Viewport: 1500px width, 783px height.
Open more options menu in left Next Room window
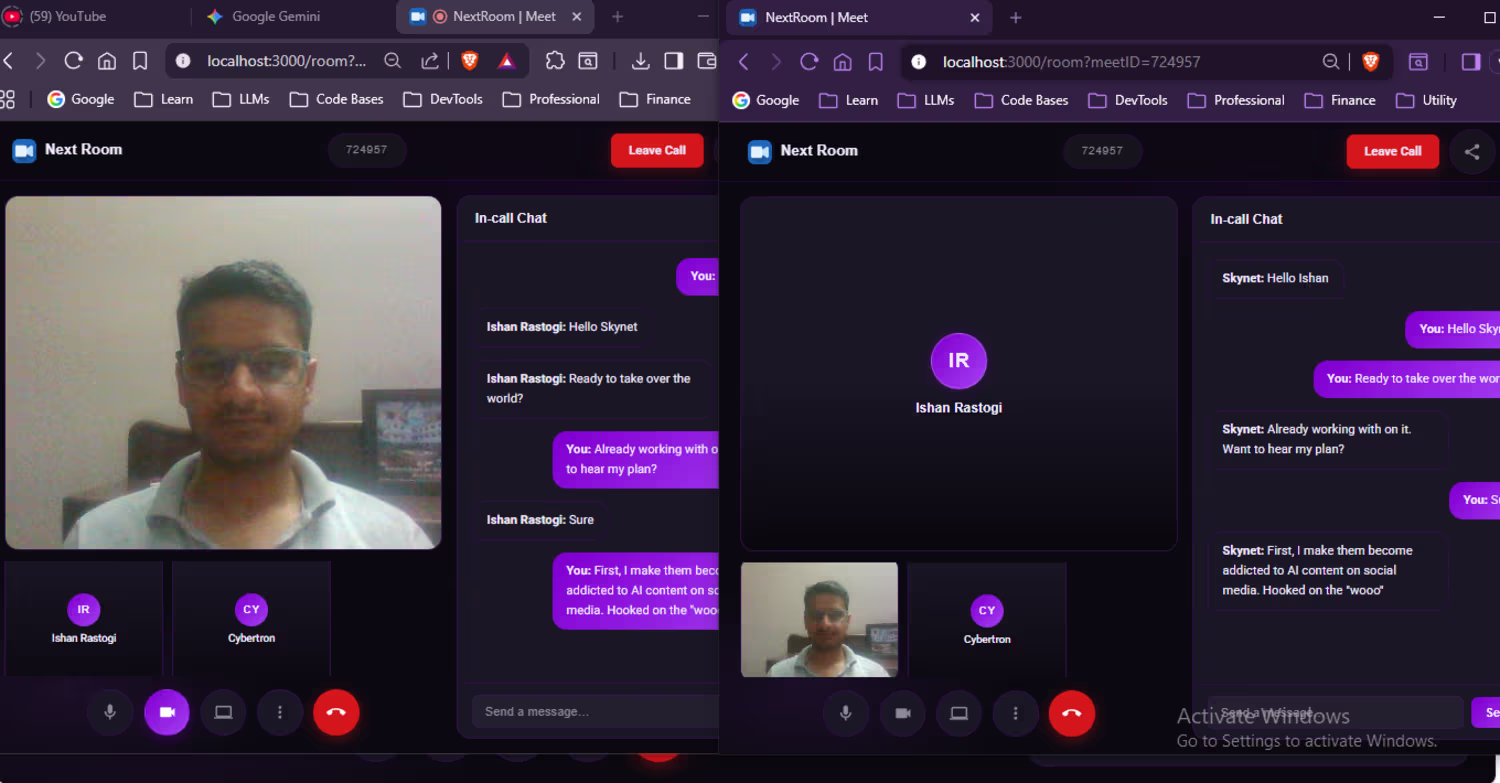[x=280, y=713]
